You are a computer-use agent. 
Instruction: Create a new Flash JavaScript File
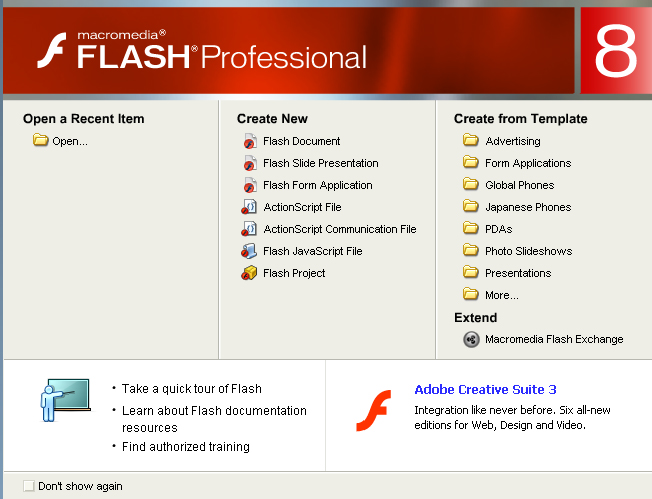(x=313, y=252)
